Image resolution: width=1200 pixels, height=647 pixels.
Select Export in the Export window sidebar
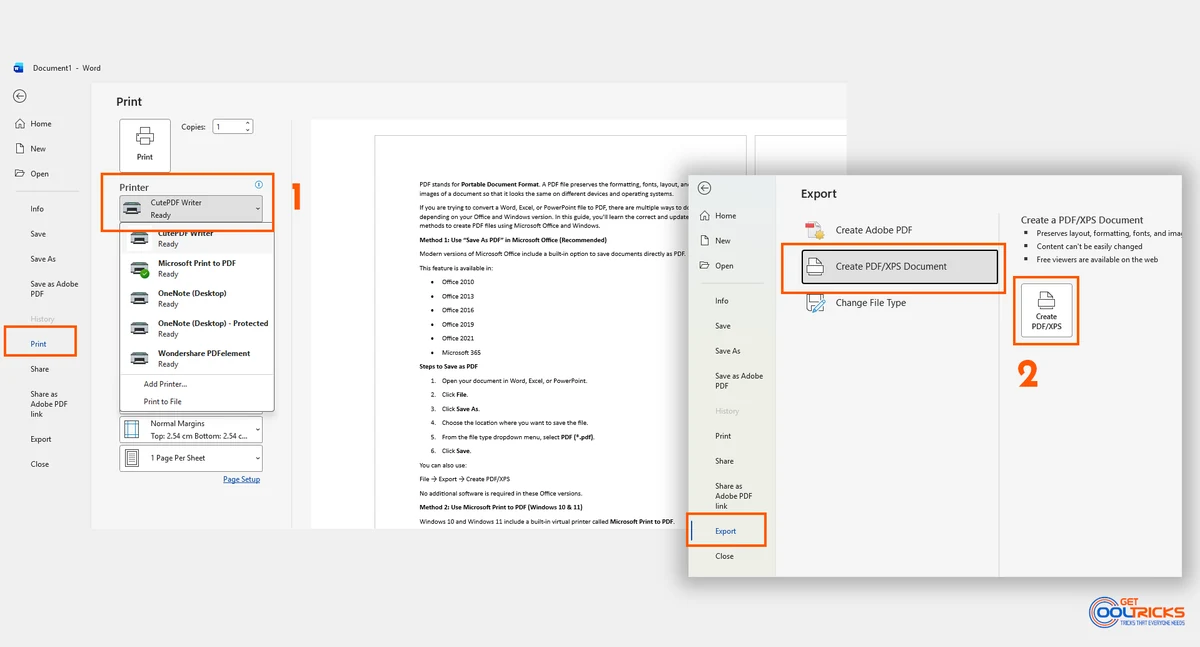[726, 531]
